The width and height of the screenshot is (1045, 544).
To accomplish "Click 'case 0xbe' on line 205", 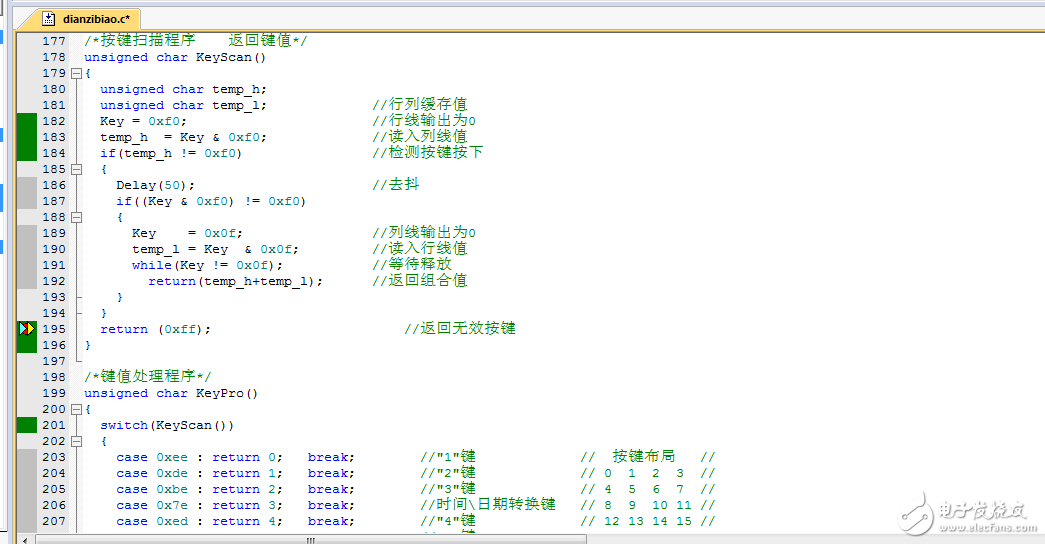I will tap(152, 489).
